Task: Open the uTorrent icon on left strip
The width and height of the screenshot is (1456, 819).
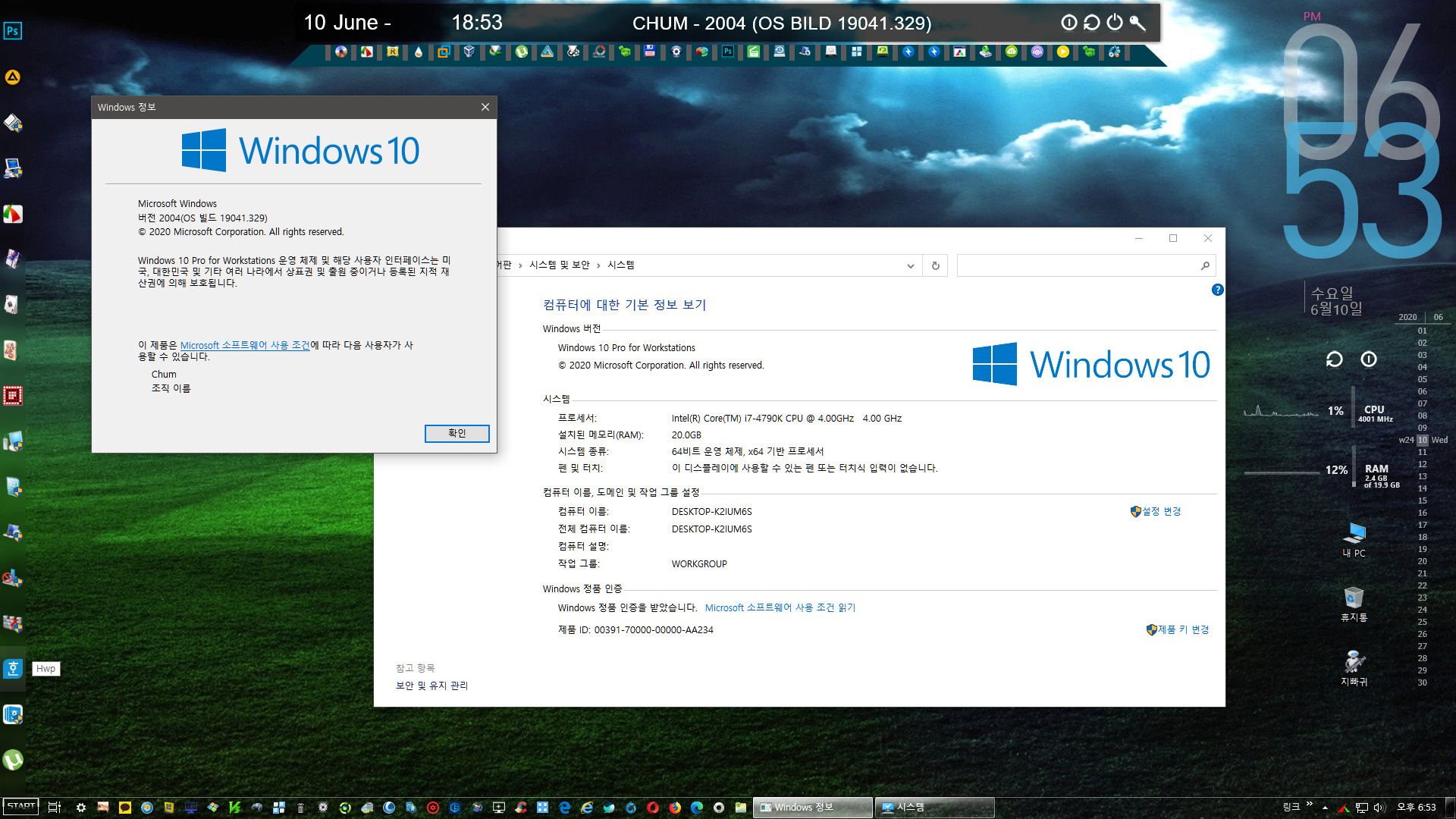Action: [13, 760]
